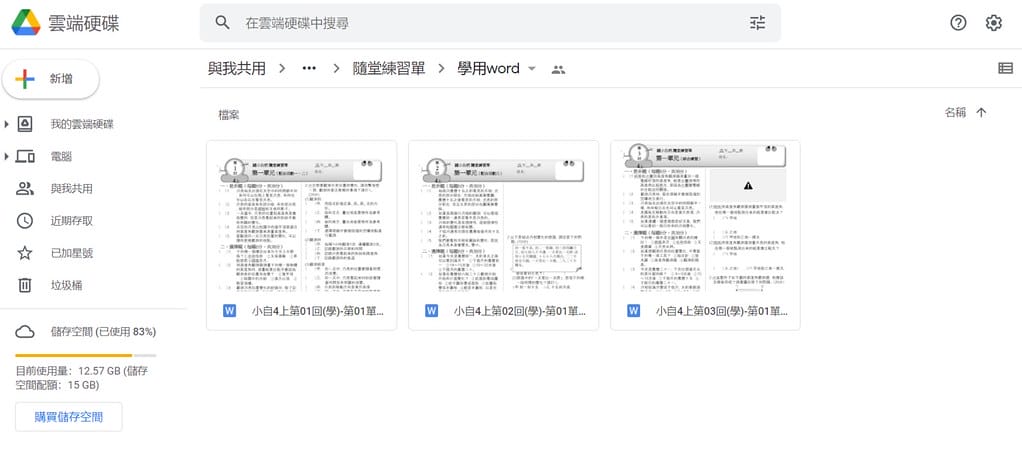Open the 學用word folder dropdown arrow
The width and height of the screenshot is (1022, 476).
point(532,68)
